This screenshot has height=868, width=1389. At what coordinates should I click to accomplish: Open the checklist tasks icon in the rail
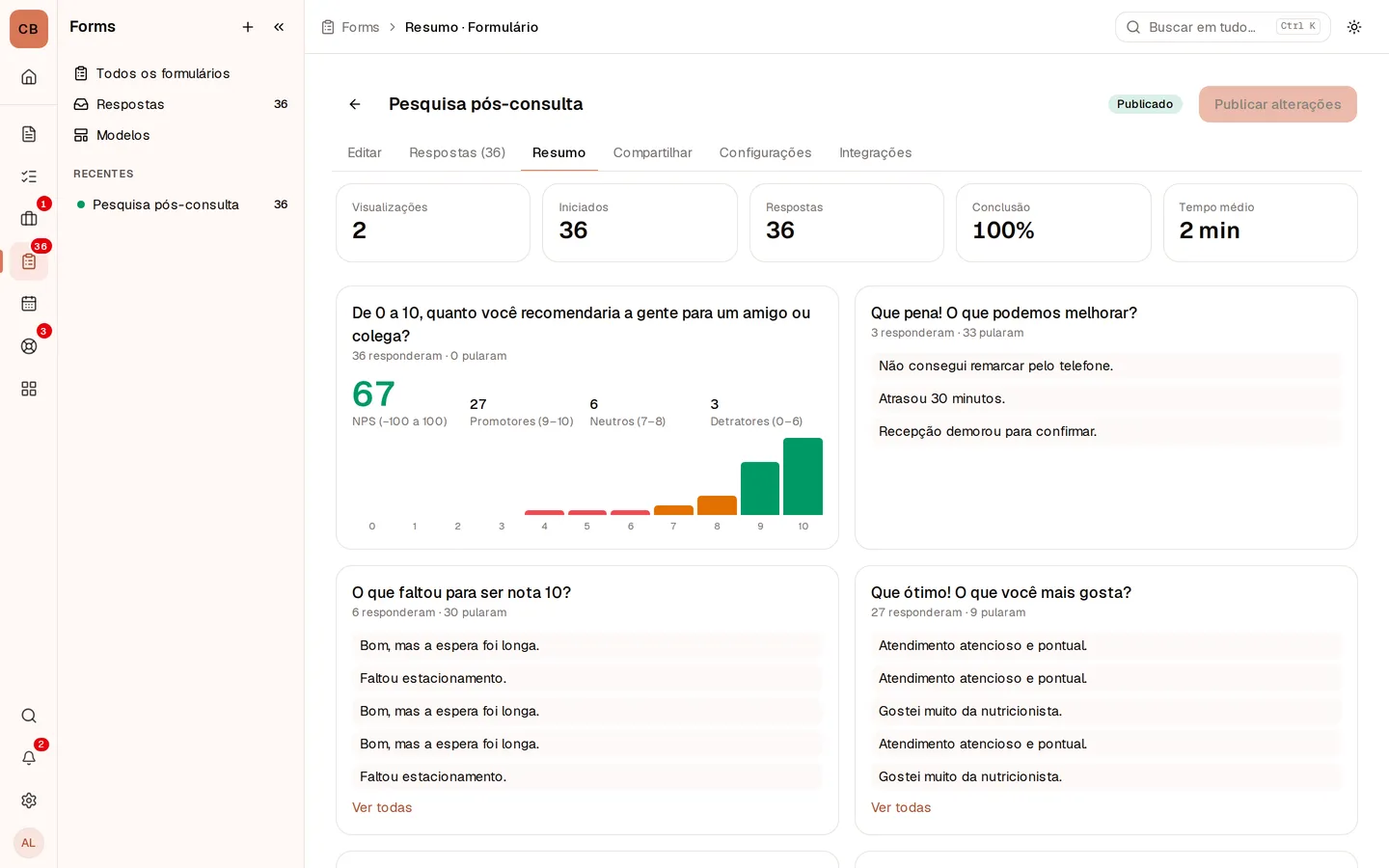tap(29, 176)
